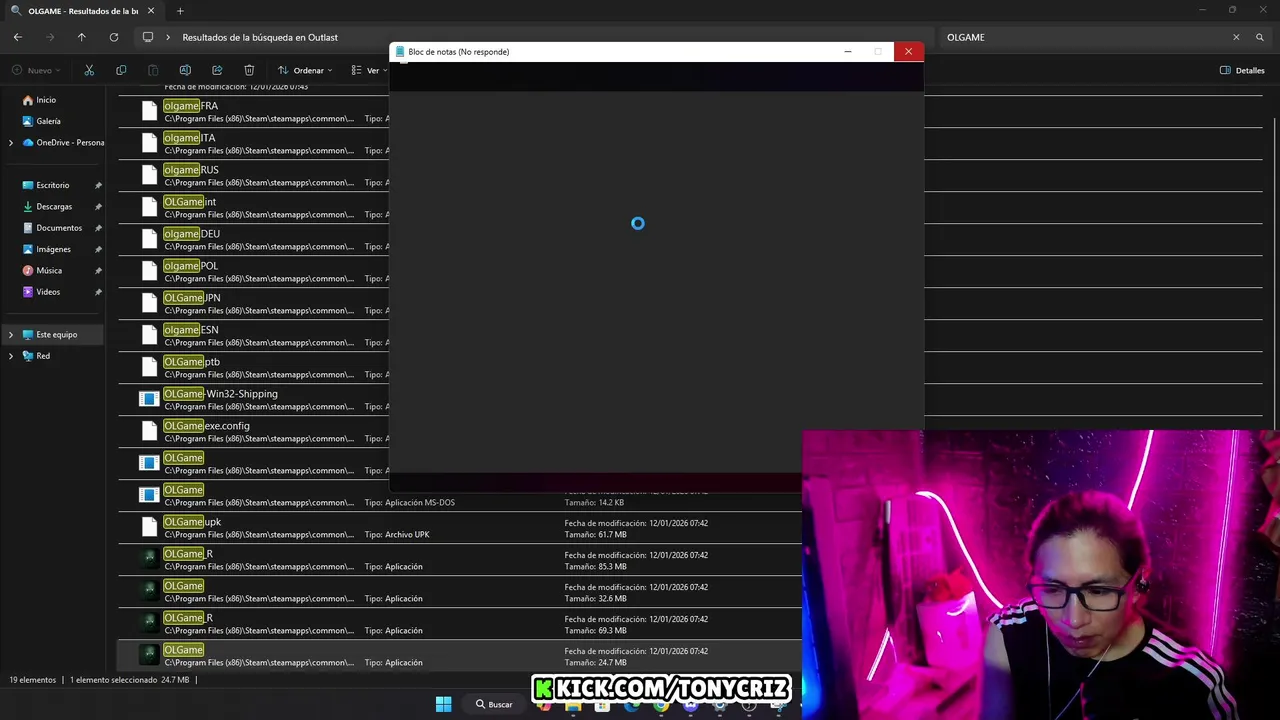Click the '19 elementos' status bar text
1280x720 pixels.
tap(33, 680)
